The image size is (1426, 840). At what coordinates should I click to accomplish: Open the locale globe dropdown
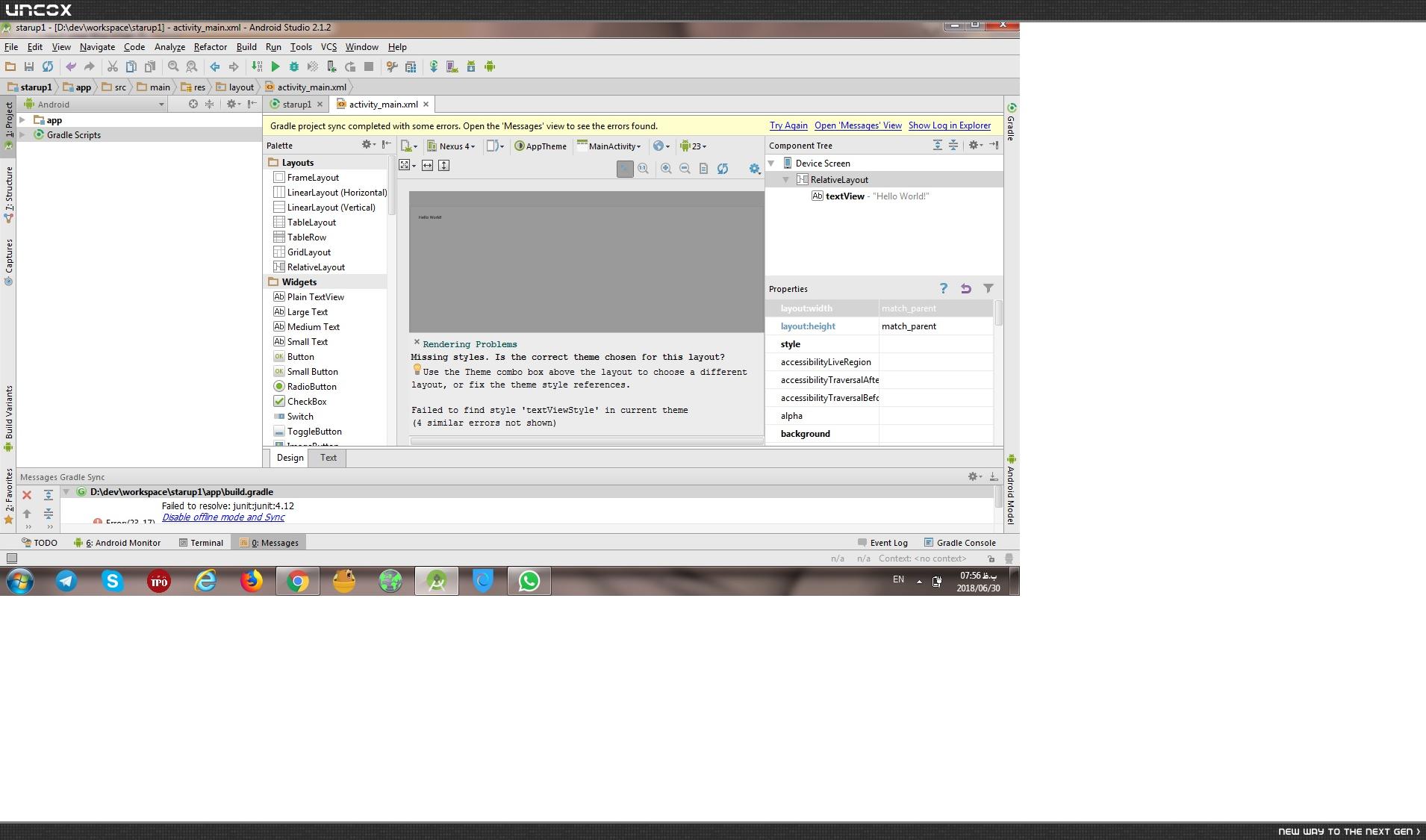tap(661, 146)
